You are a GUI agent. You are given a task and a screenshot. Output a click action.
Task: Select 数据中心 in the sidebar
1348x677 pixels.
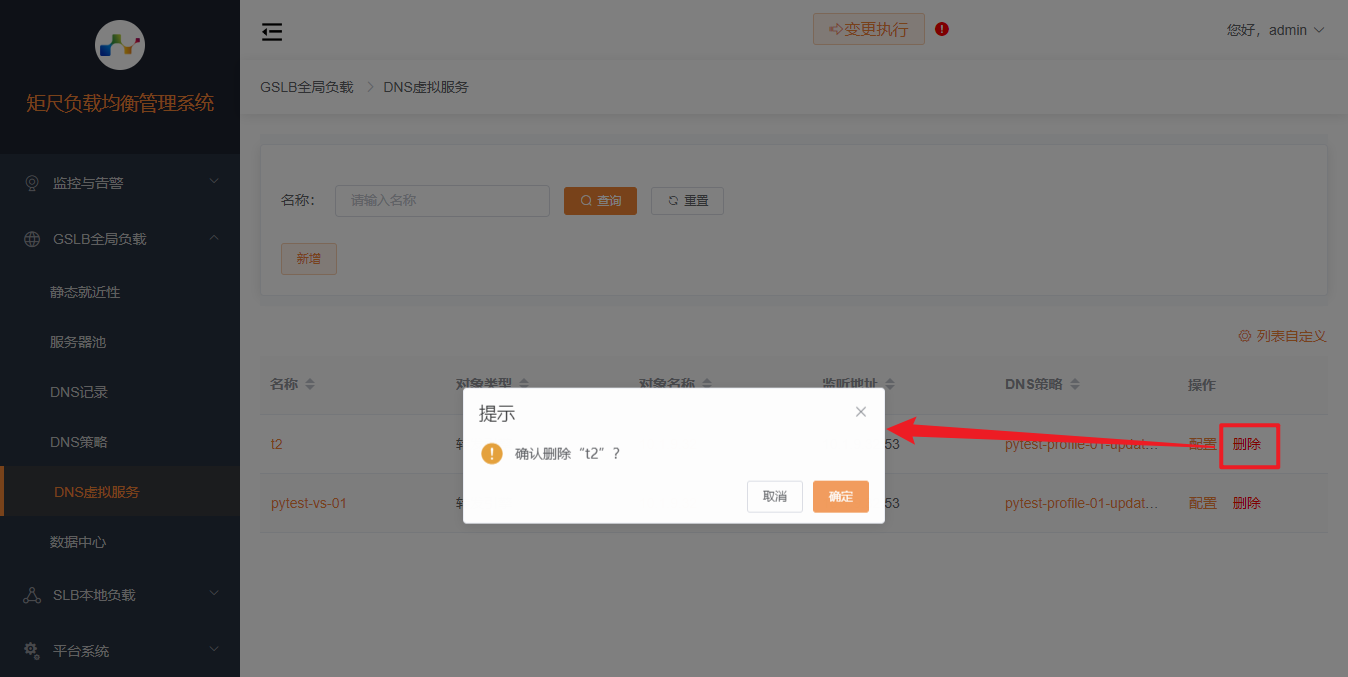78,542
